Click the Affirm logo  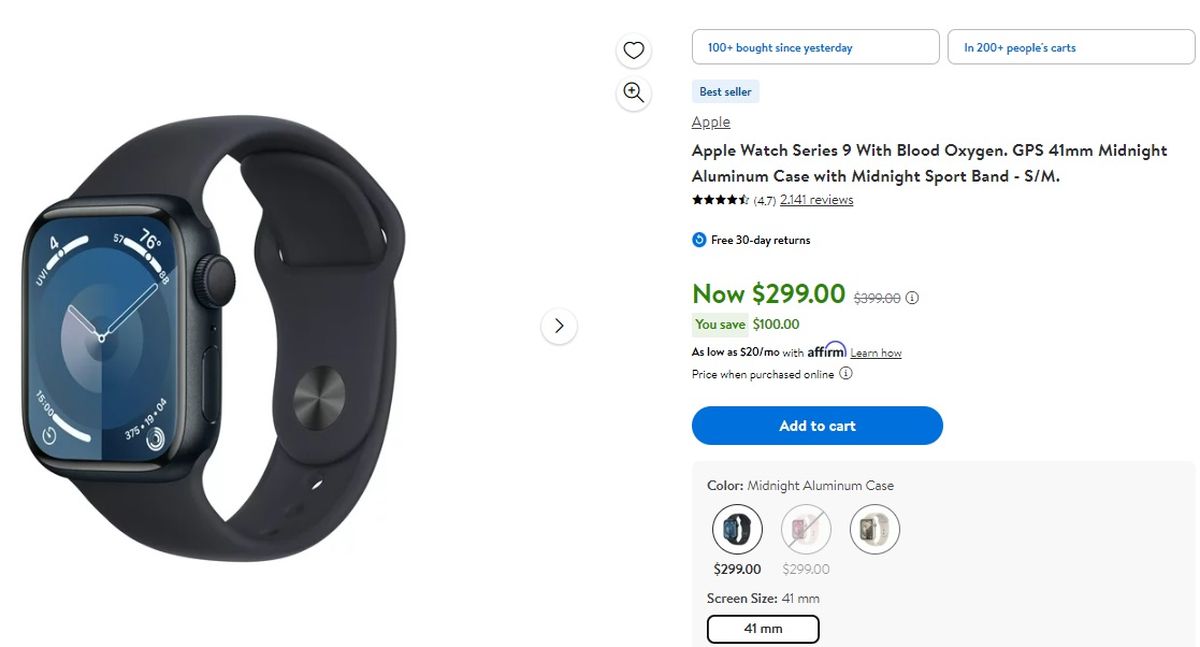click(827, 351)
